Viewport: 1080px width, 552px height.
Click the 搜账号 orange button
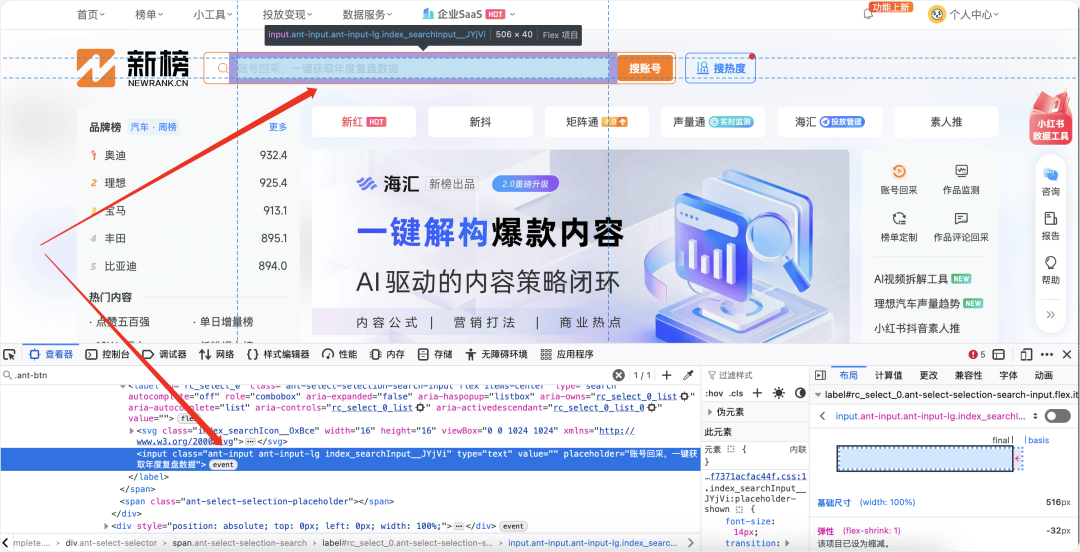point(645,68)
